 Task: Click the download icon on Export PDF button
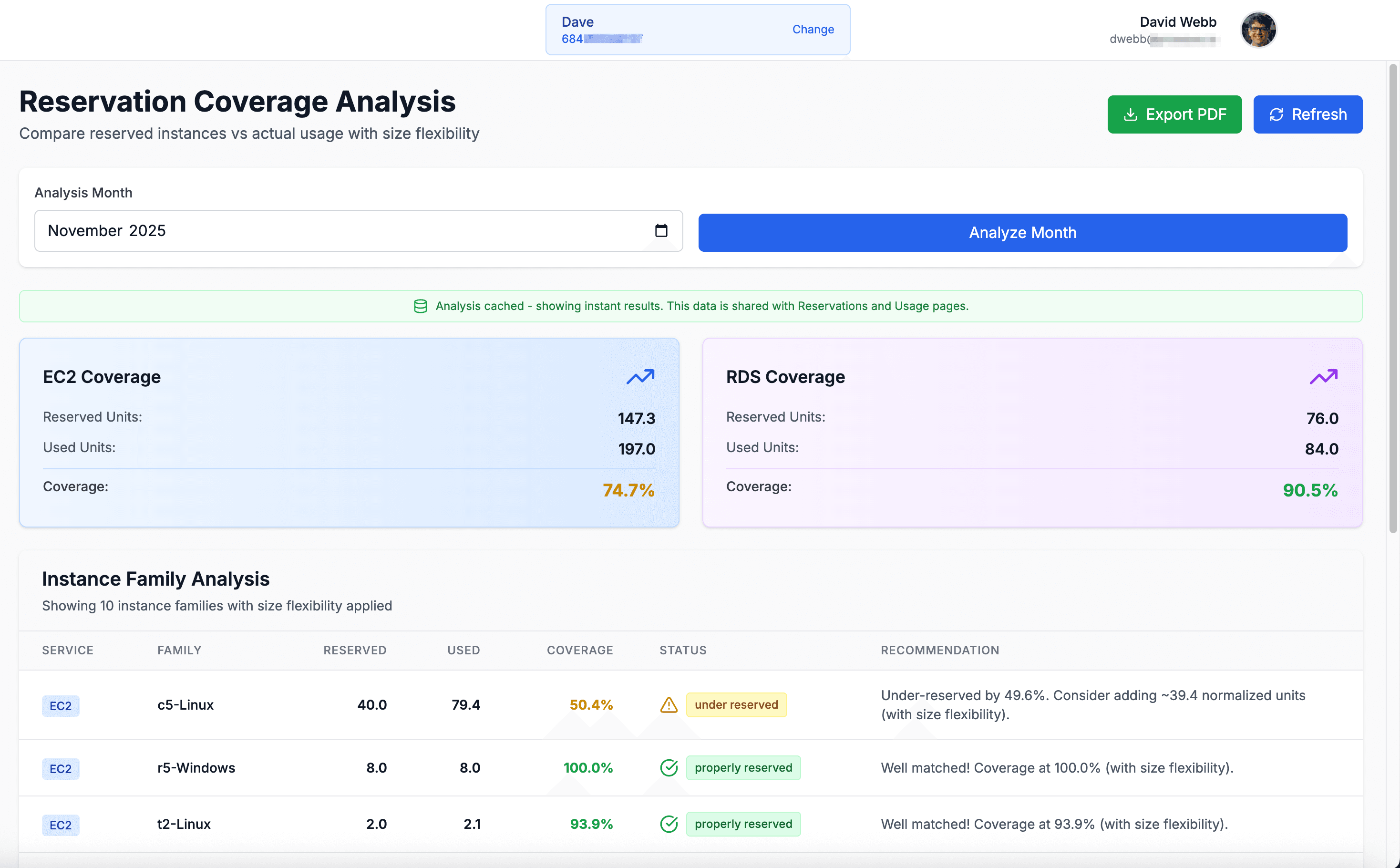point(1132,114)
